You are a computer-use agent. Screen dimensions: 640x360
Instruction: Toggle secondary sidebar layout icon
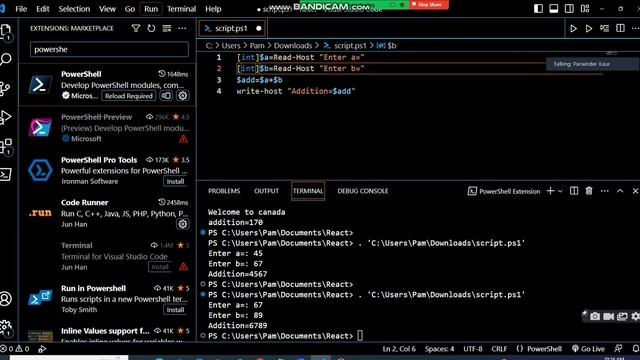[569, 9]
